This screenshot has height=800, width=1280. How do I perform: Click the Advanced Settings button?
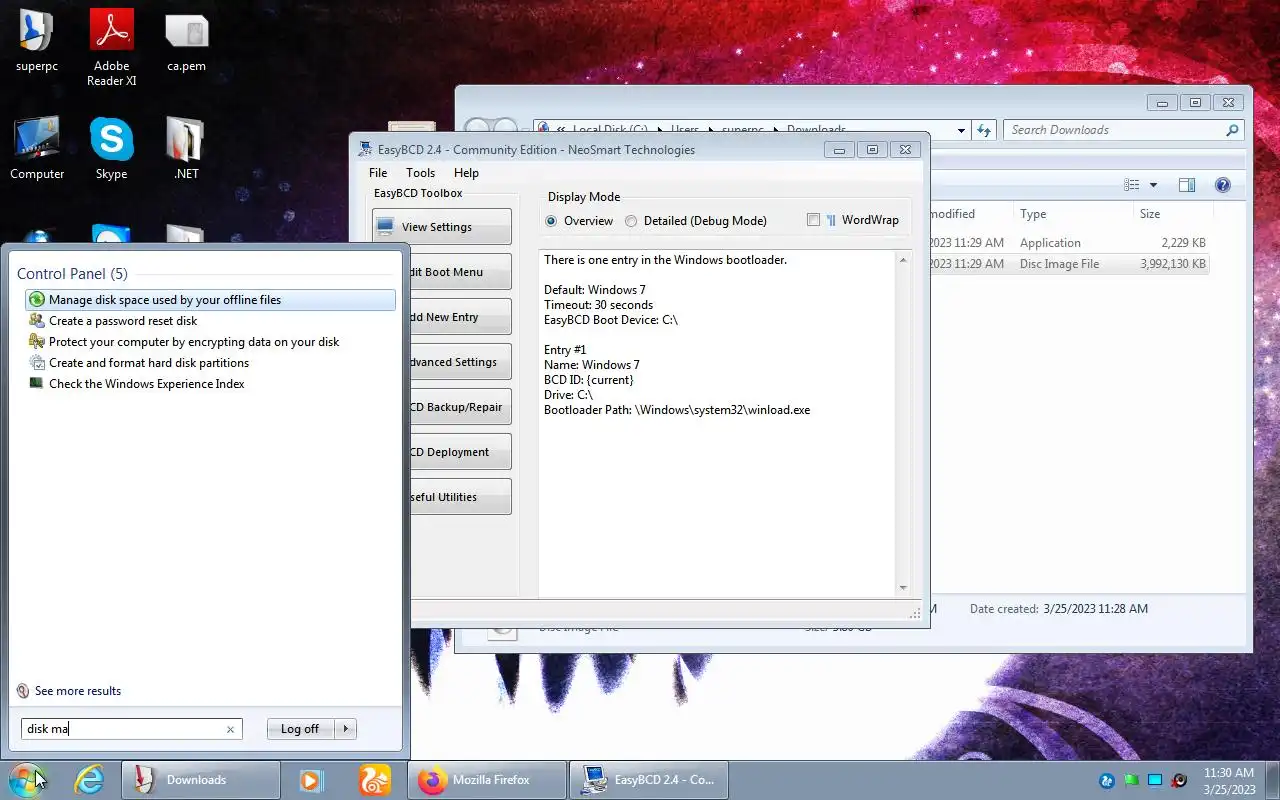460,362
